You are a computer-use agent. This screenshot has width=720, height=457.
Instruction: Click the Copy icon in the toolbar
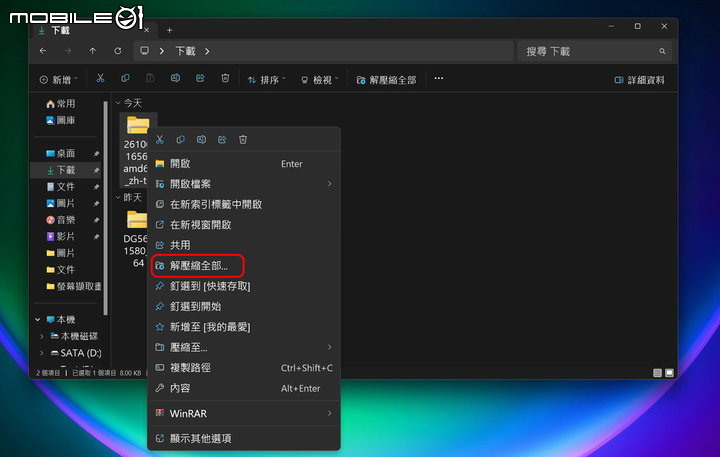(125, 79)
